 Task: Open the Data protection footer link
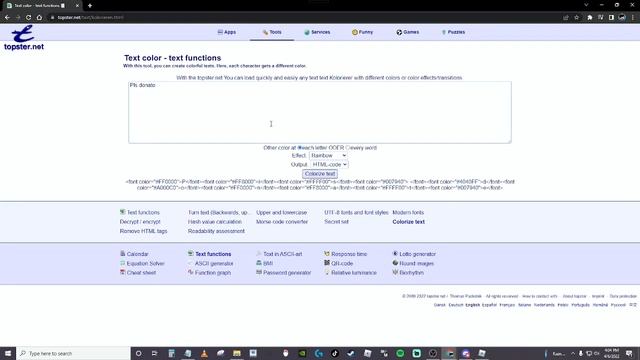click(623, 296)
